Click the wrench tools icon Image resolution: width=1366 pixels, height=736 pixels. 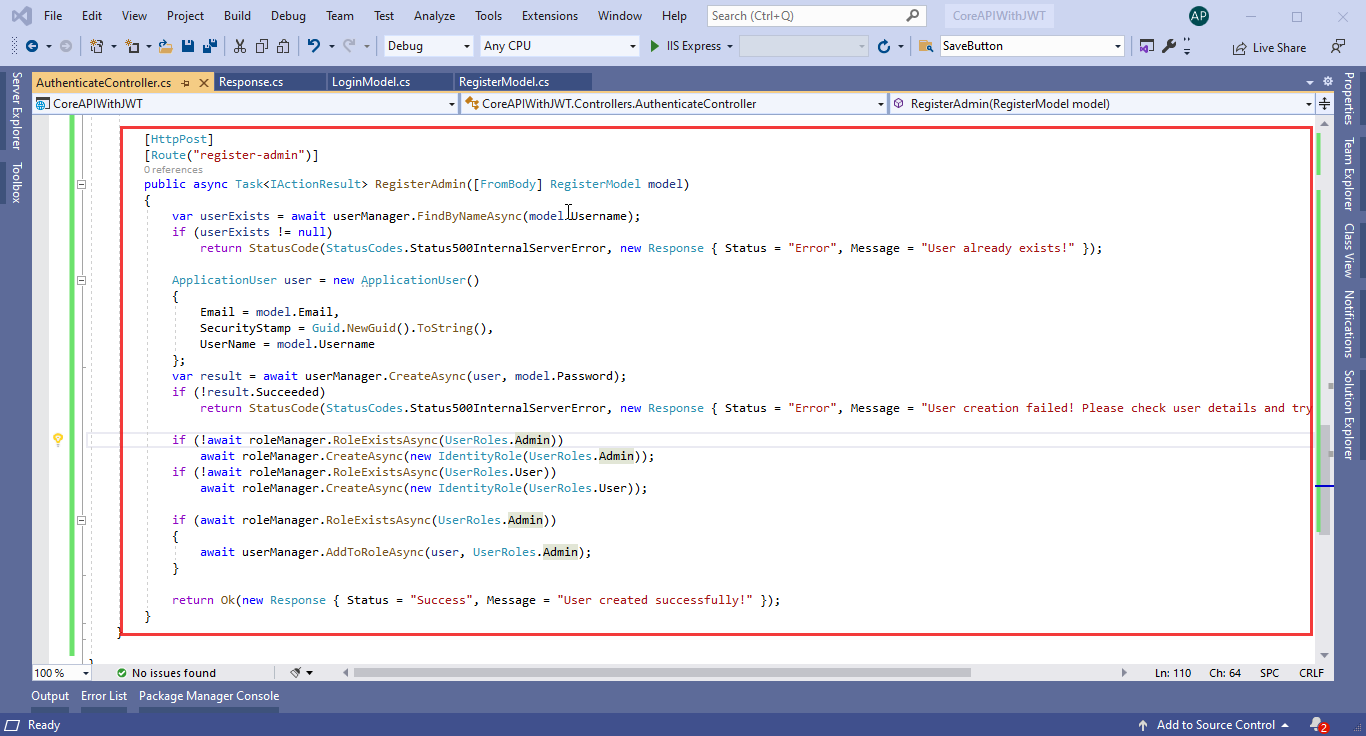pos(1168,46)
